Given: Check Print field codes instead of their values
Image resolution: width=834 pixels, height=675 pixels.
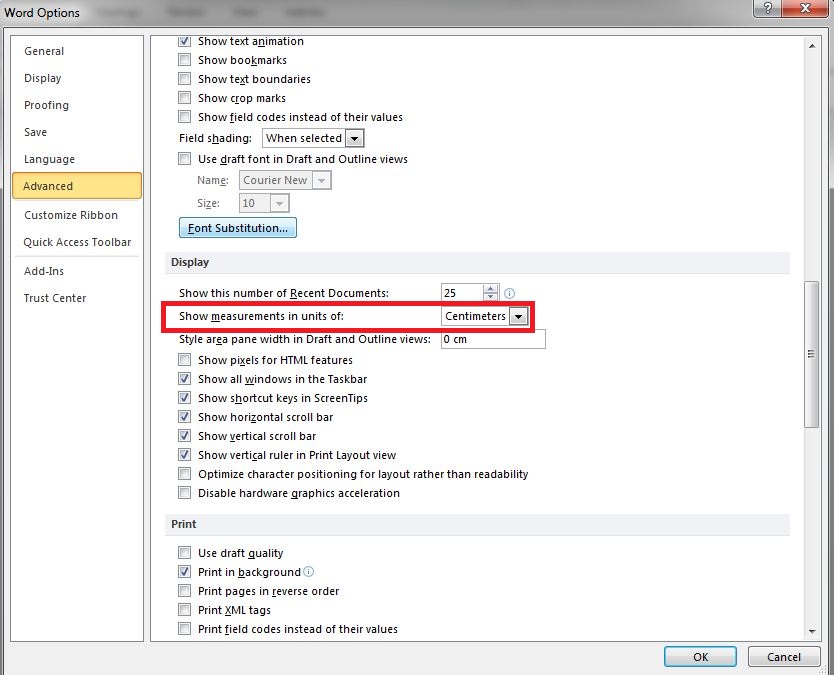Looking at the screenshot, I should pos(185,629).
